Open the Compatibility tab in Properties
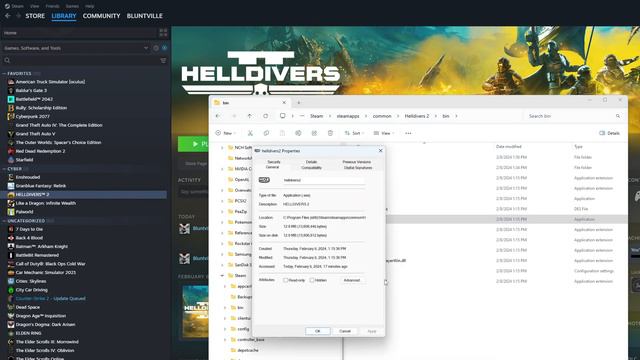This screenshot has height=360, width=640. [x=311, y=168]
